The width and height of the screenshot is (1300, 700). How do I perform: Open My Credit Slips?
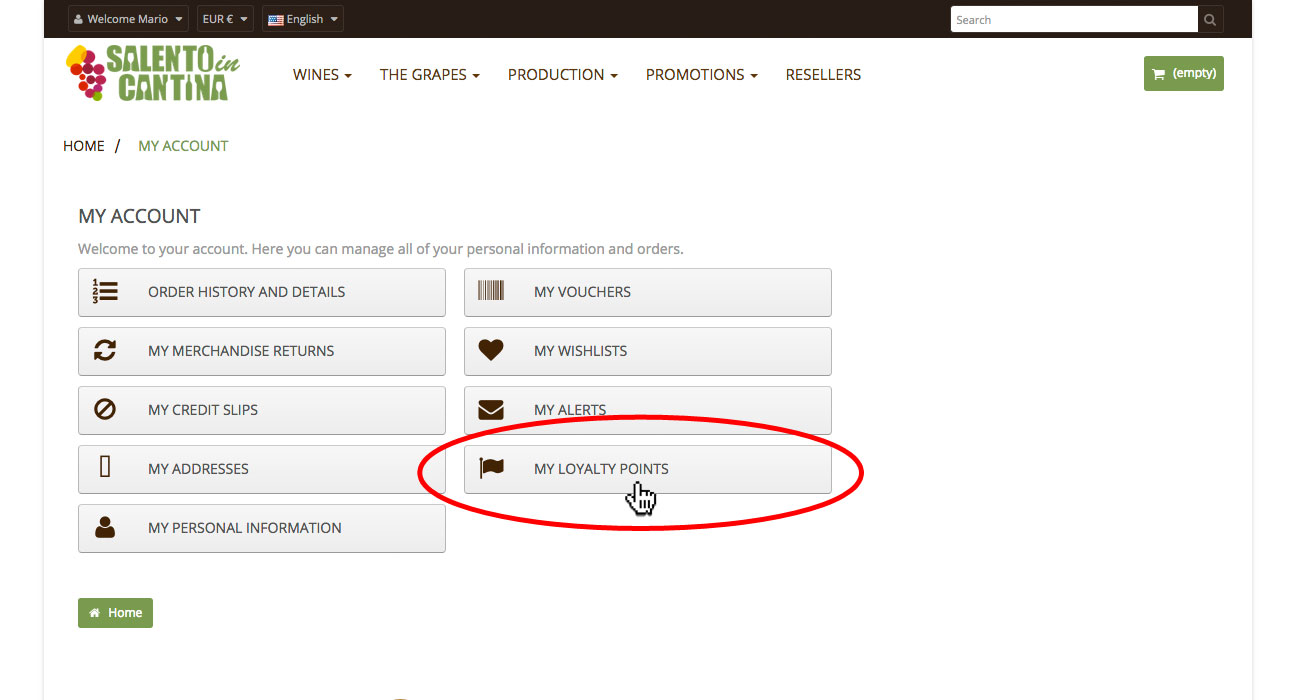pos(261,410)
